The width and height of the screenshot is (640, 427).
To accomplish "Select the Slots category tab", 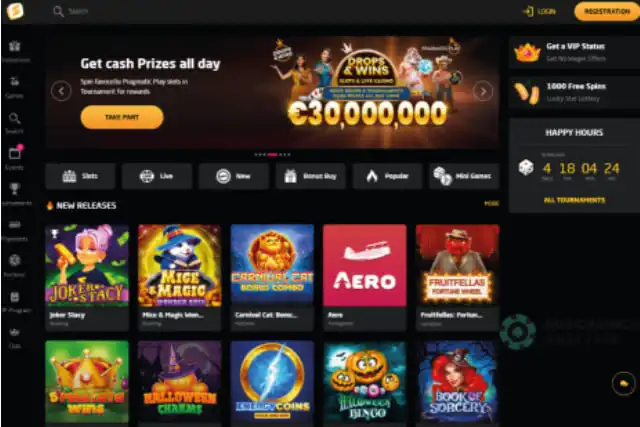I will 80,176.
